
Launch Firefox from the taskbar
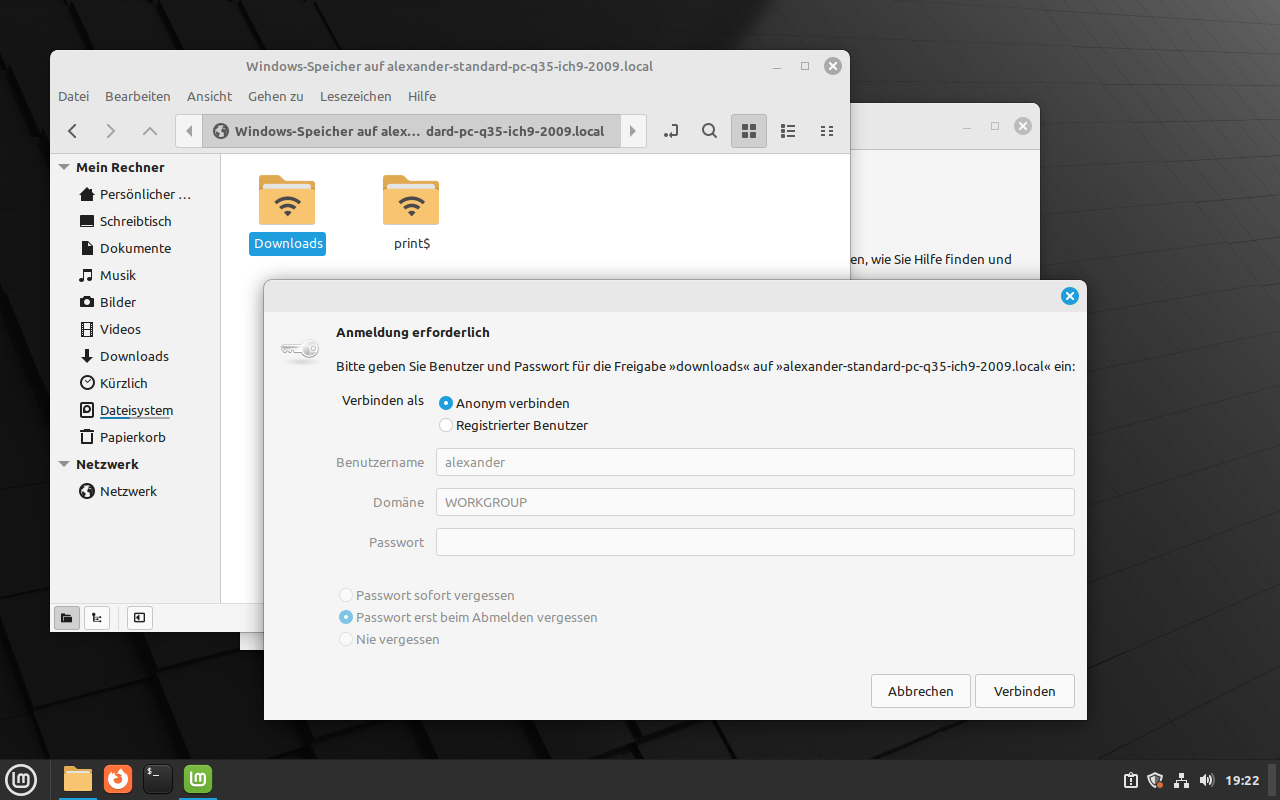pos(118,779)
